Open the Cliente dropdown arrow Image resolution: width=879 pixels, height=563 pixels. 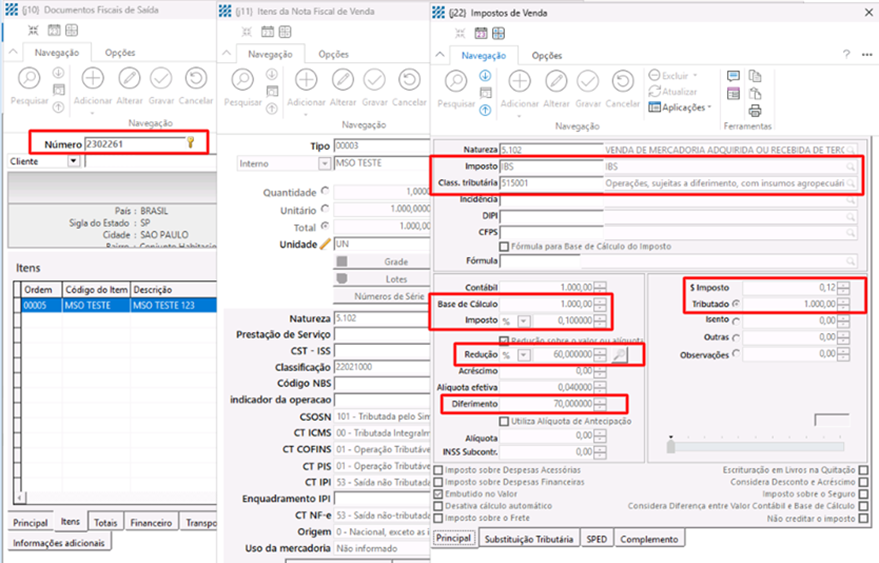click(73, 161)
